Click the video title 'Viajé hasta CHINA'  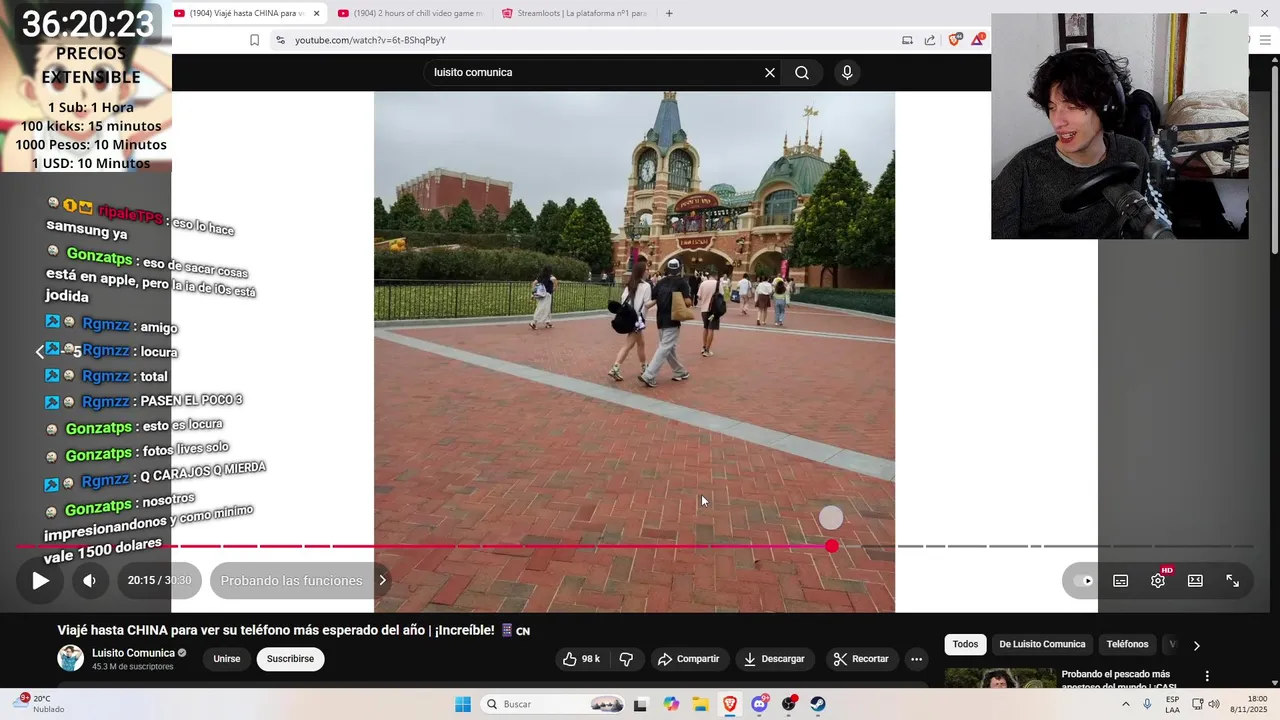pyautogui.click(x=293, y=630)
